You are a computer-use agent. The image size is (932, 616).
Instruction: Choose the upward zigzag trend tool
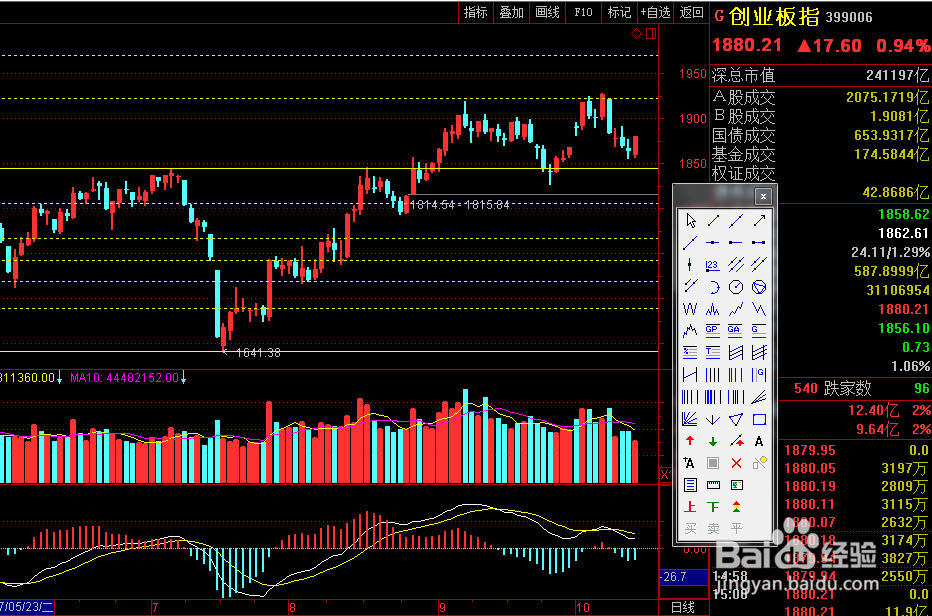click(x=736, y=309)
